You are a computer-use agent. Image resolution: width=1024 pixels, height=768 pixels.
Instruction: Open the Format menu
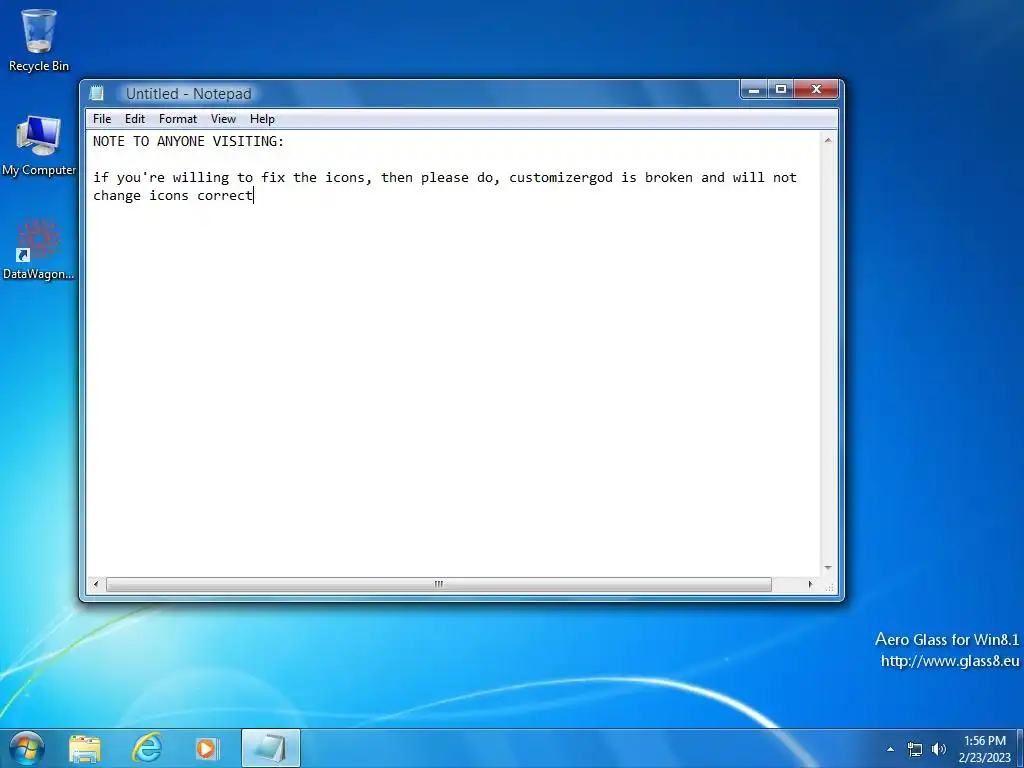(178, 119)
